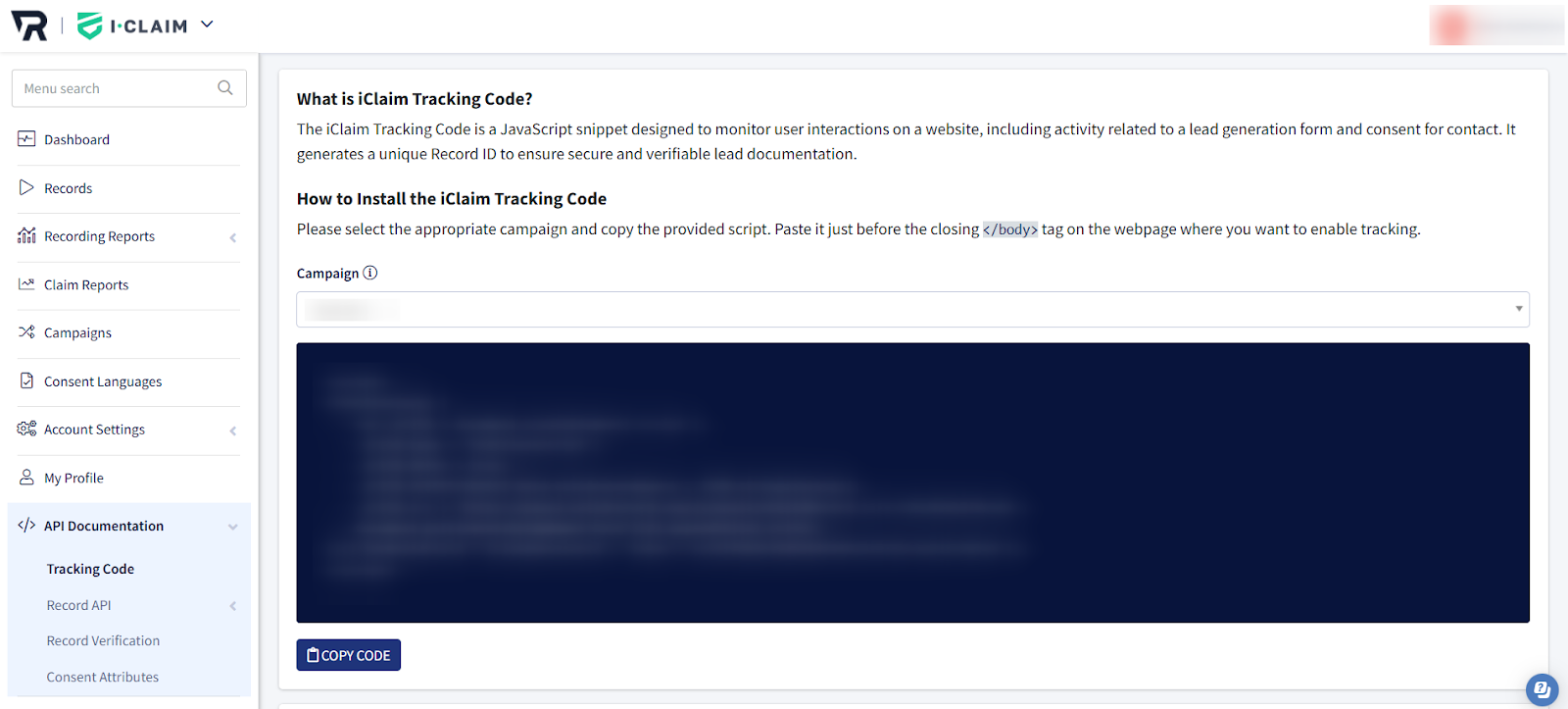This screenshot has height=709, width=1568.
Task: Click the Dashboard icon in sidebar
Action: pyautogui.click(x=26, y=139)
